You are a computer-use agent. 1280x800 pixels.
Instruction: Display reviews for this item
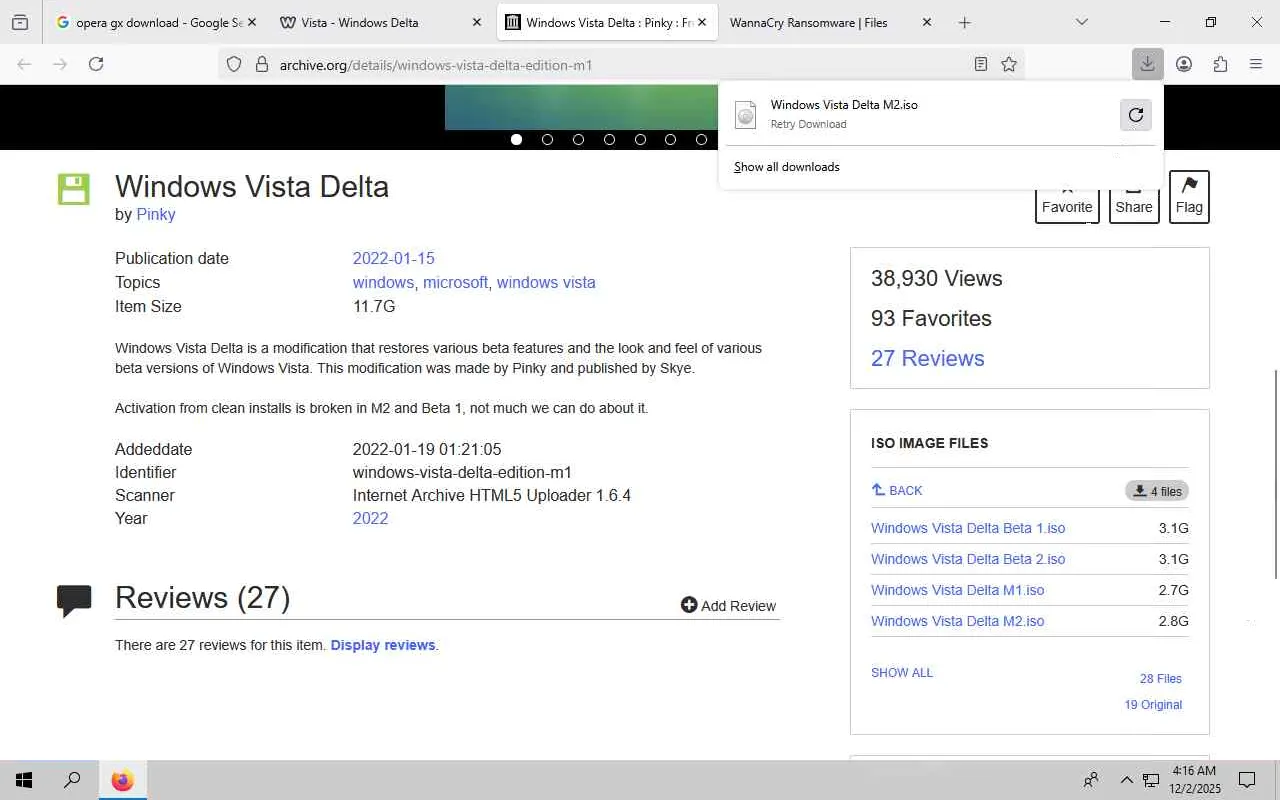pos(383,645)
